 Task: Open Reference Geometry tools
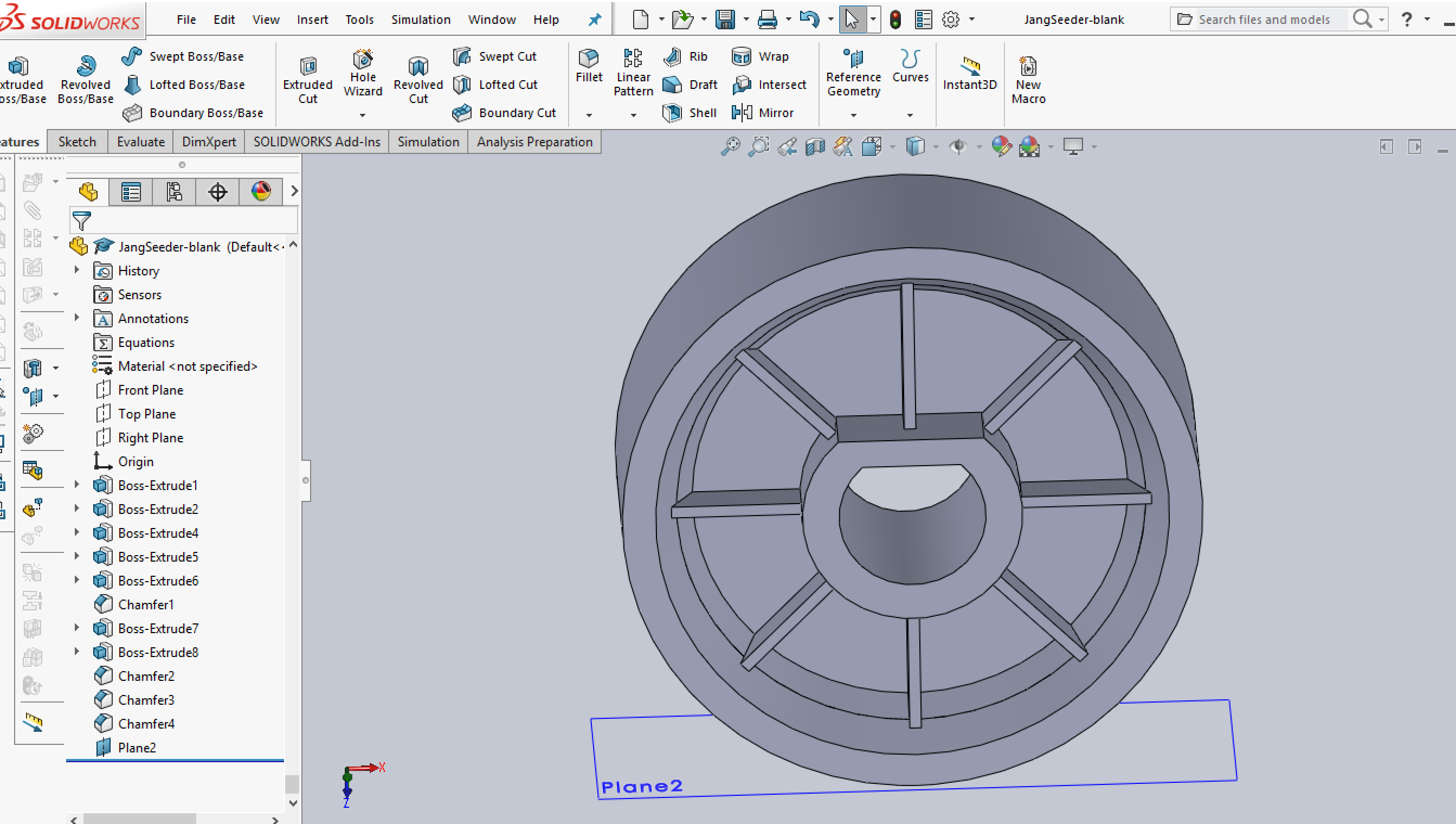(x=853, y=74)
